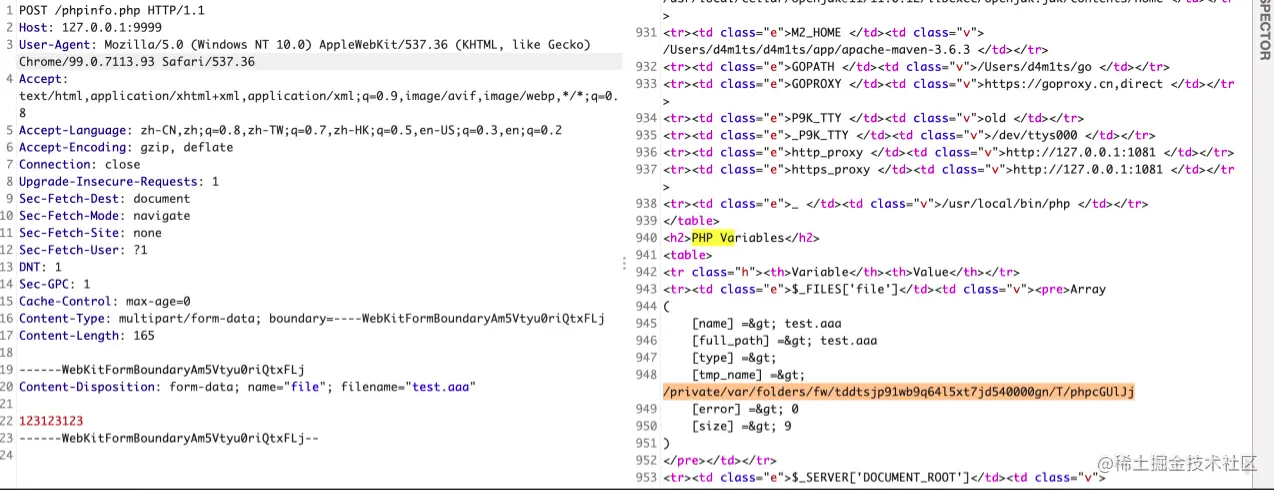Select the filename value "test.aaa" in Content-Disposition

[x=444, y=386]
